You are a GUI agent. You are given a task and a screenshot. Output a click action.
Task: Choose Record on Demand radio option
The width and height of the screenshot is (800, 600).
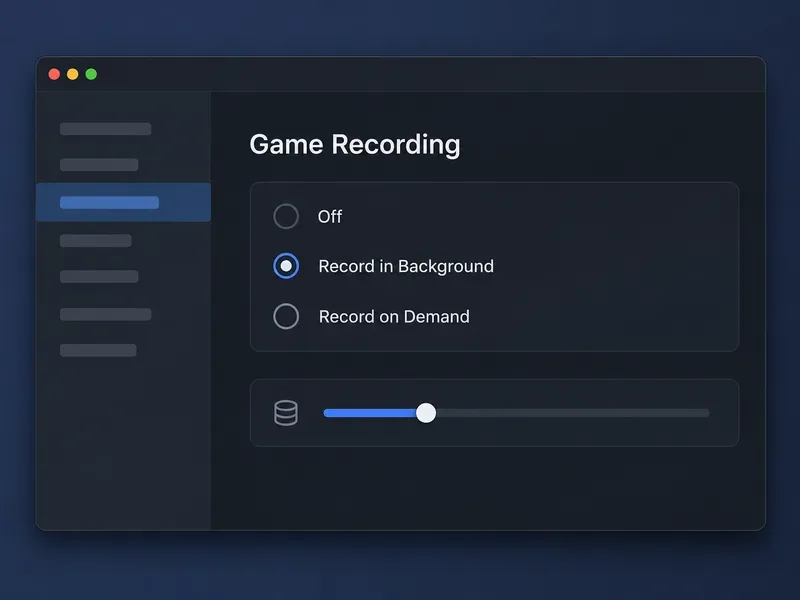(x=286, y=316)
